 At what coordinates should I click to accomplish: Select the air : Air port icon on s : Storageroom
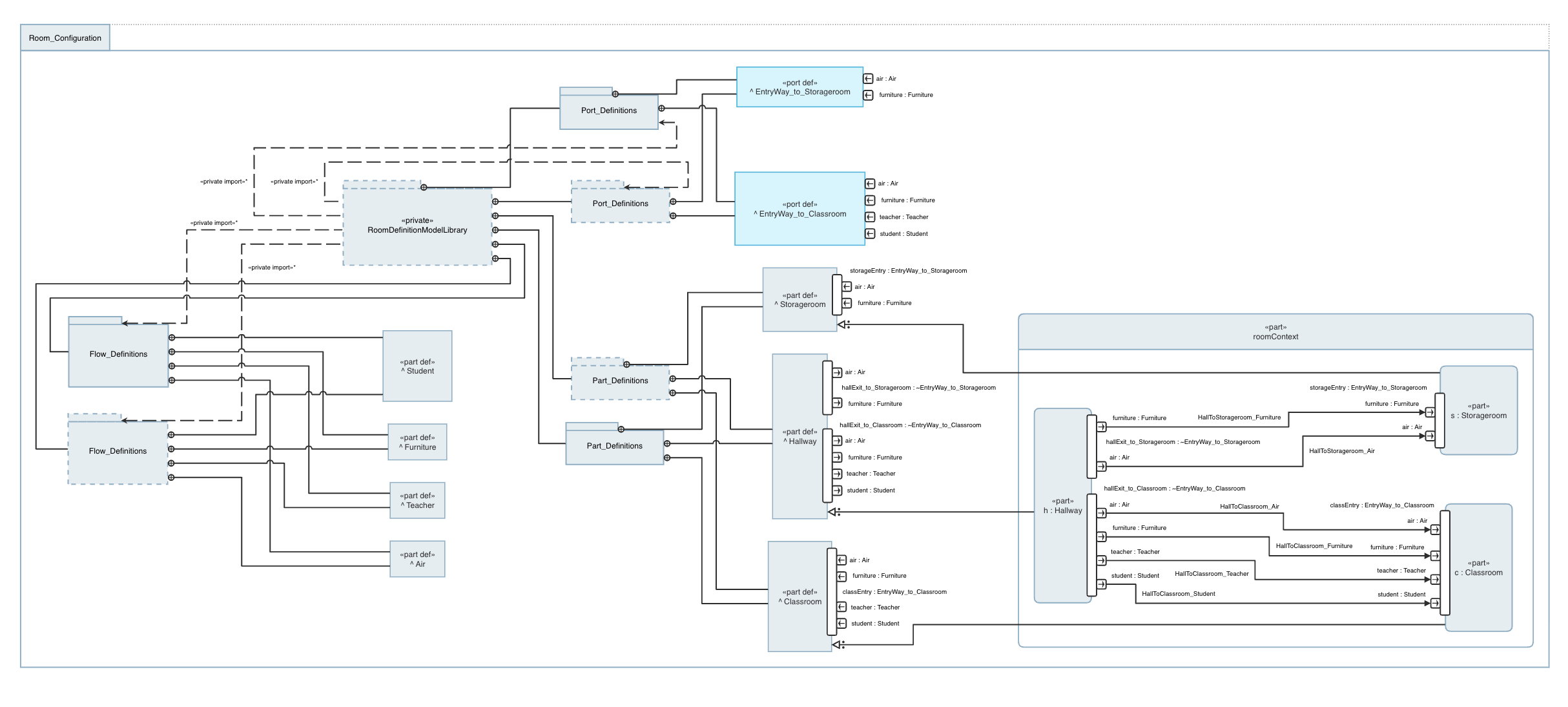point(1430,435)
